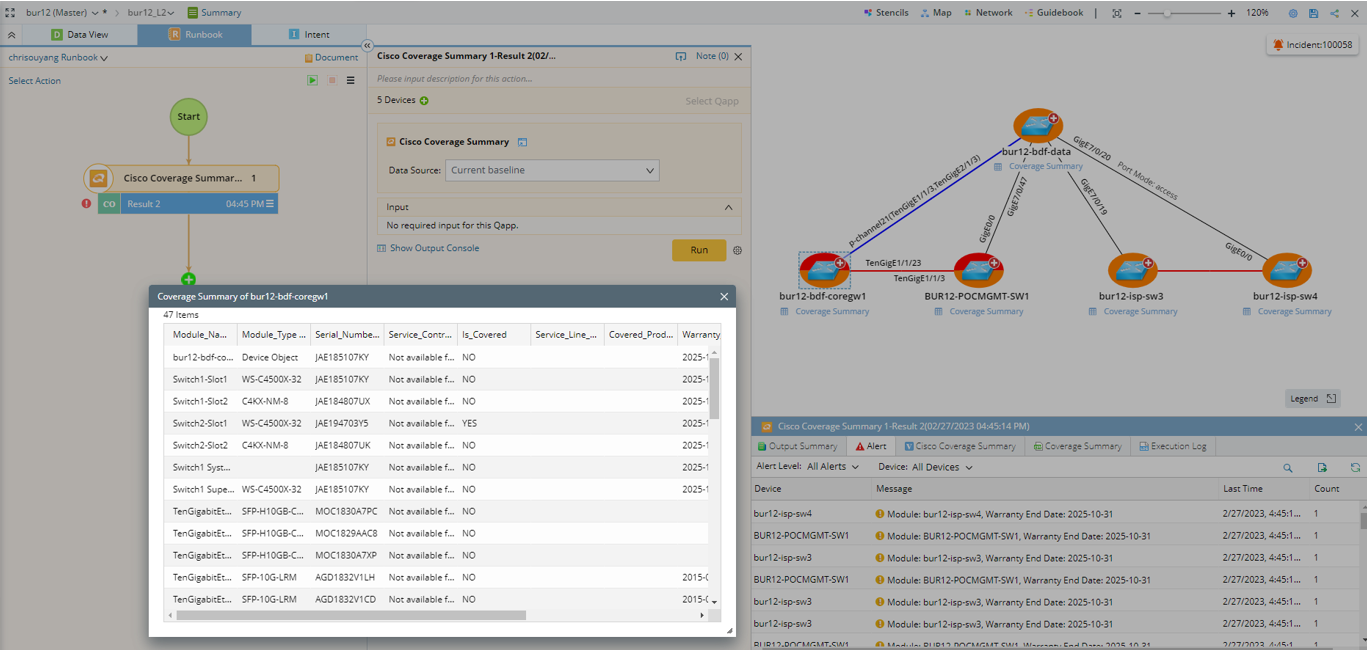
Task: Click the full screen icon top-left
Action: (x=10, y=13)
